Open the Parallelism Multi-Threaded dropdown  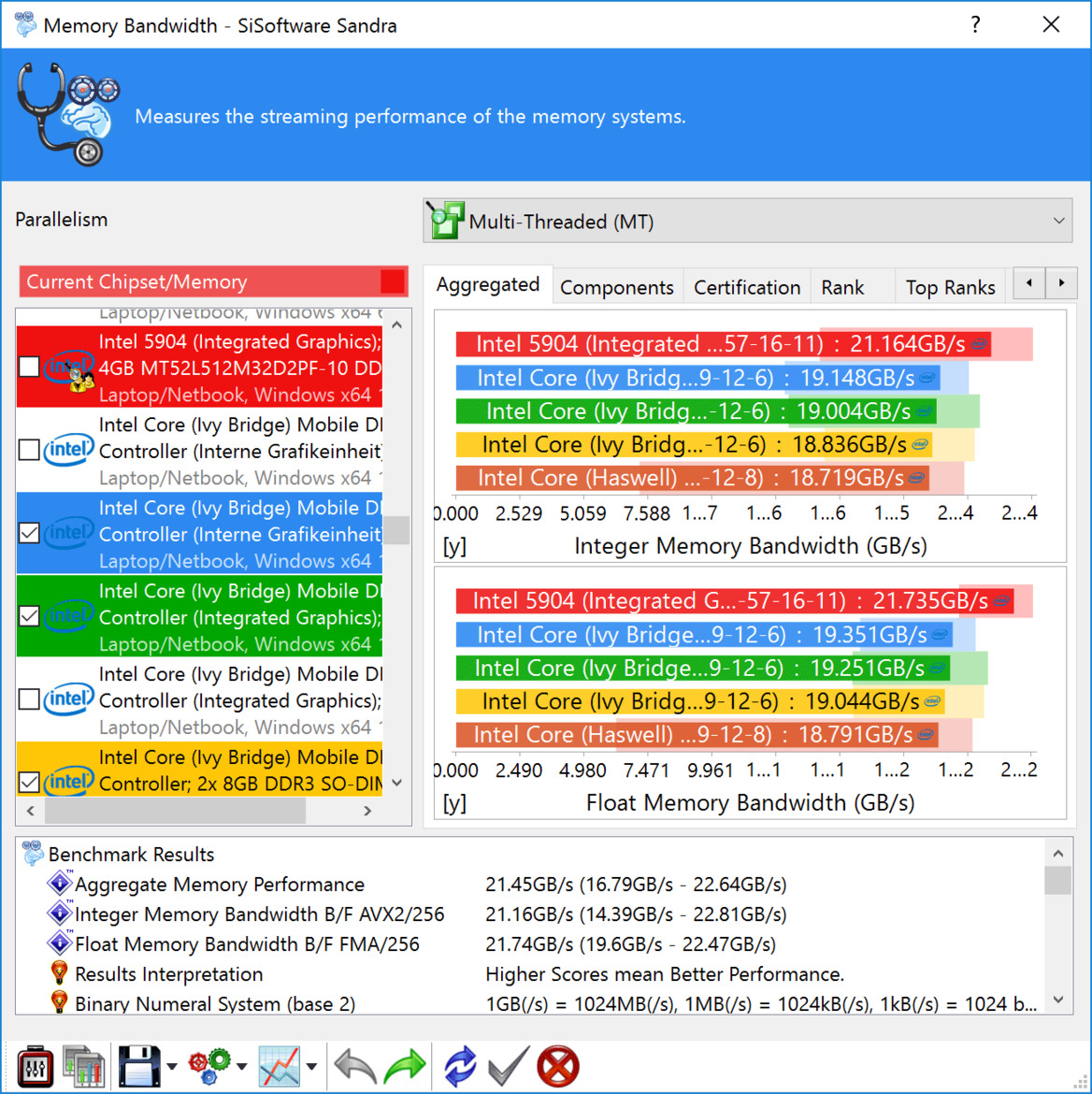coord(747,221)
